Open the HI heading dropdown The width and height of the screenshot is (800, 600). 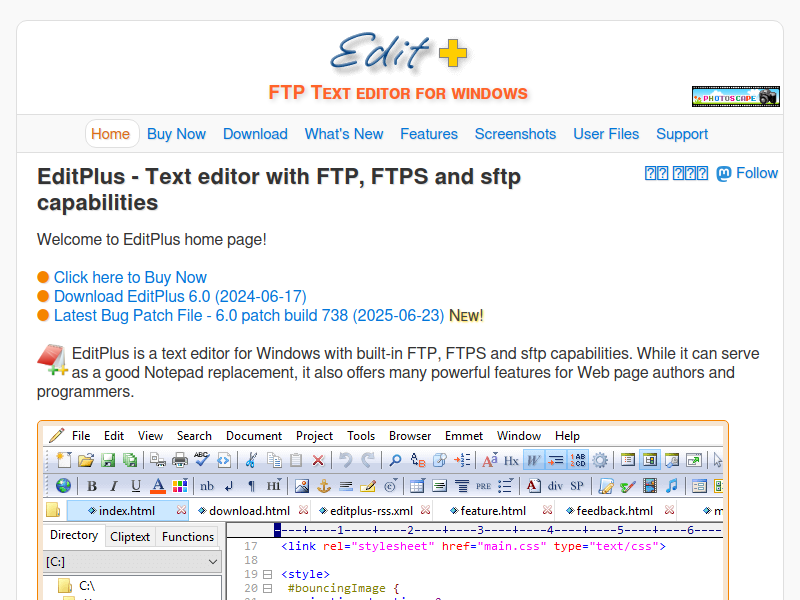[x=273, y=486]
